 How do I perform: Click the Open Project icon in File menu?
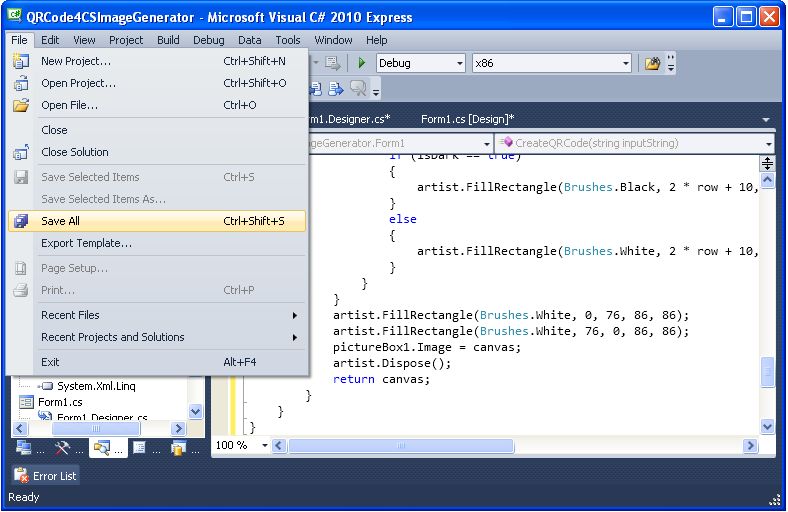point(21,83)
